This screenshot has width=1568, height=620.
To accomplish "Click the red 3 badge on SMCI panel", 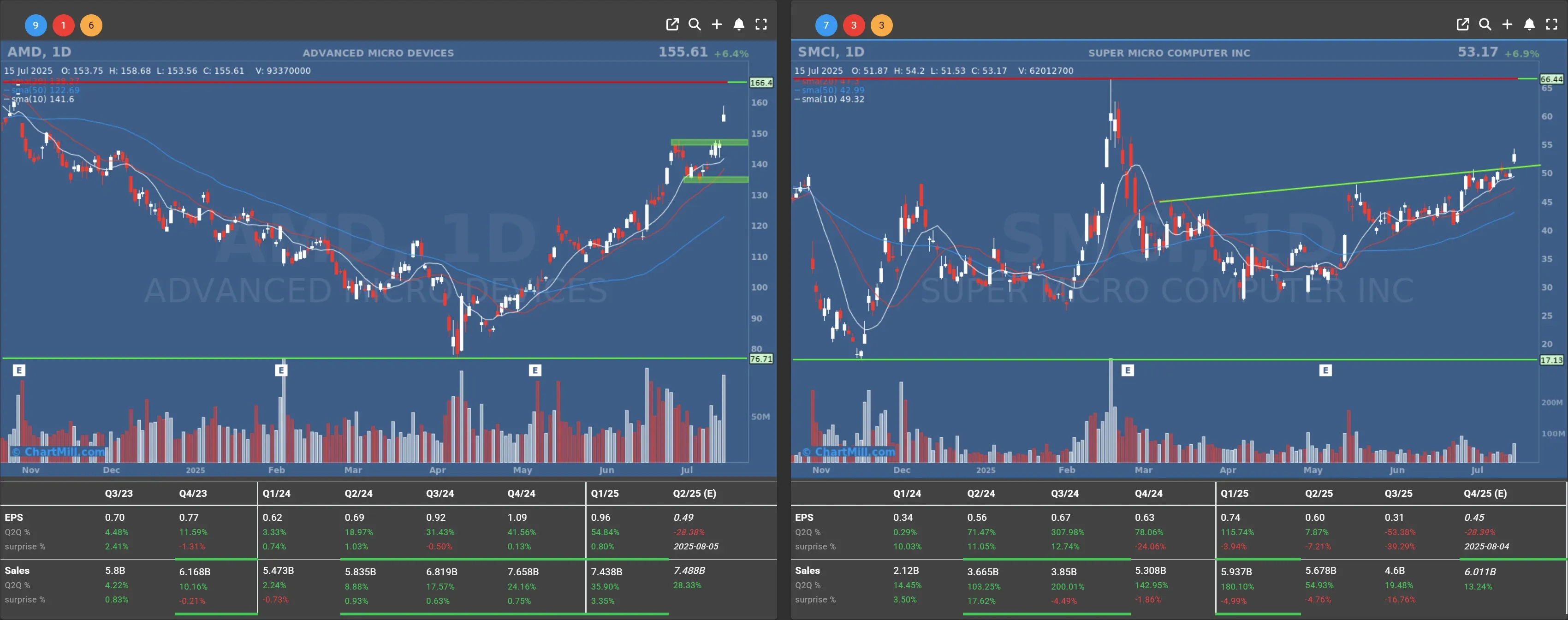I will click(854, 25).
